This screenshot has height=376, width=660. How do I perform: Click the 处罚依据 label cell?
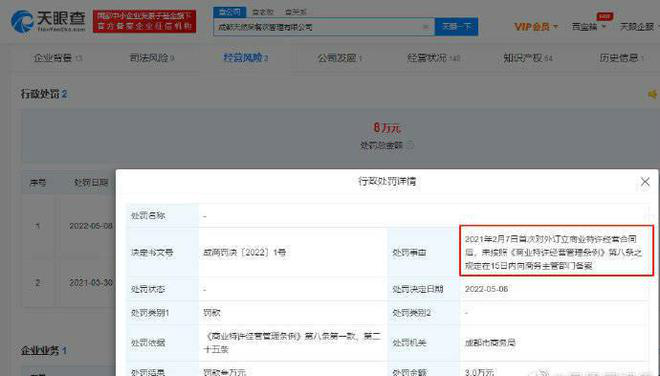coord(162,343)
